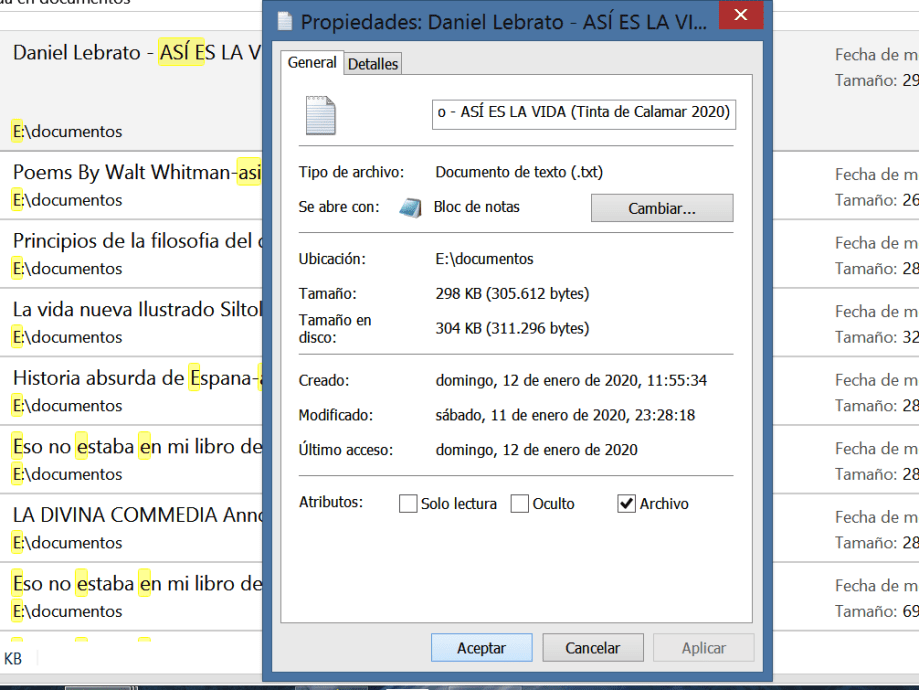This screenshot has width=919, height=690.
Task: Close the Propiedades dialog with the red X
Action: 740,16
